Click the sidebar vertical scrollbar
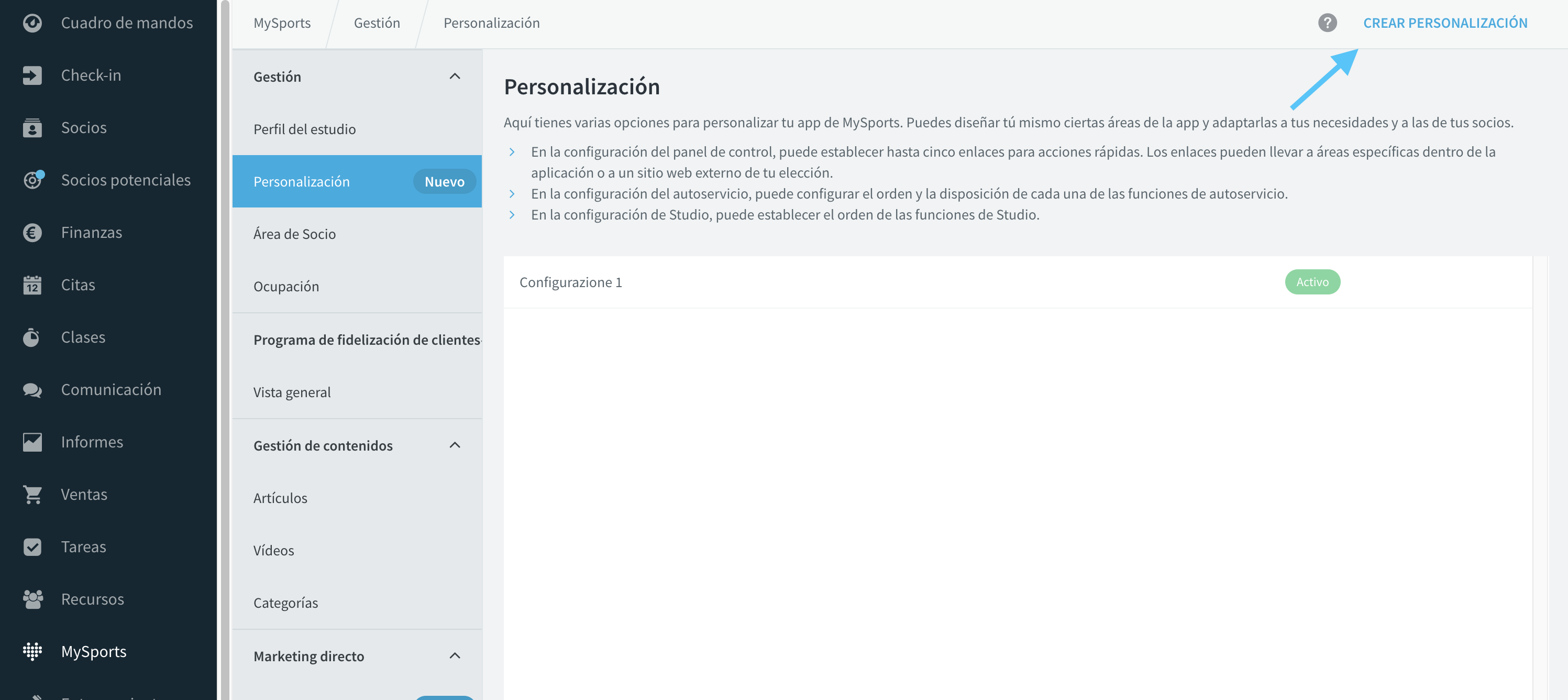Screen dimensions: 1568x700 pyautogui.click(x=225, y=349)
